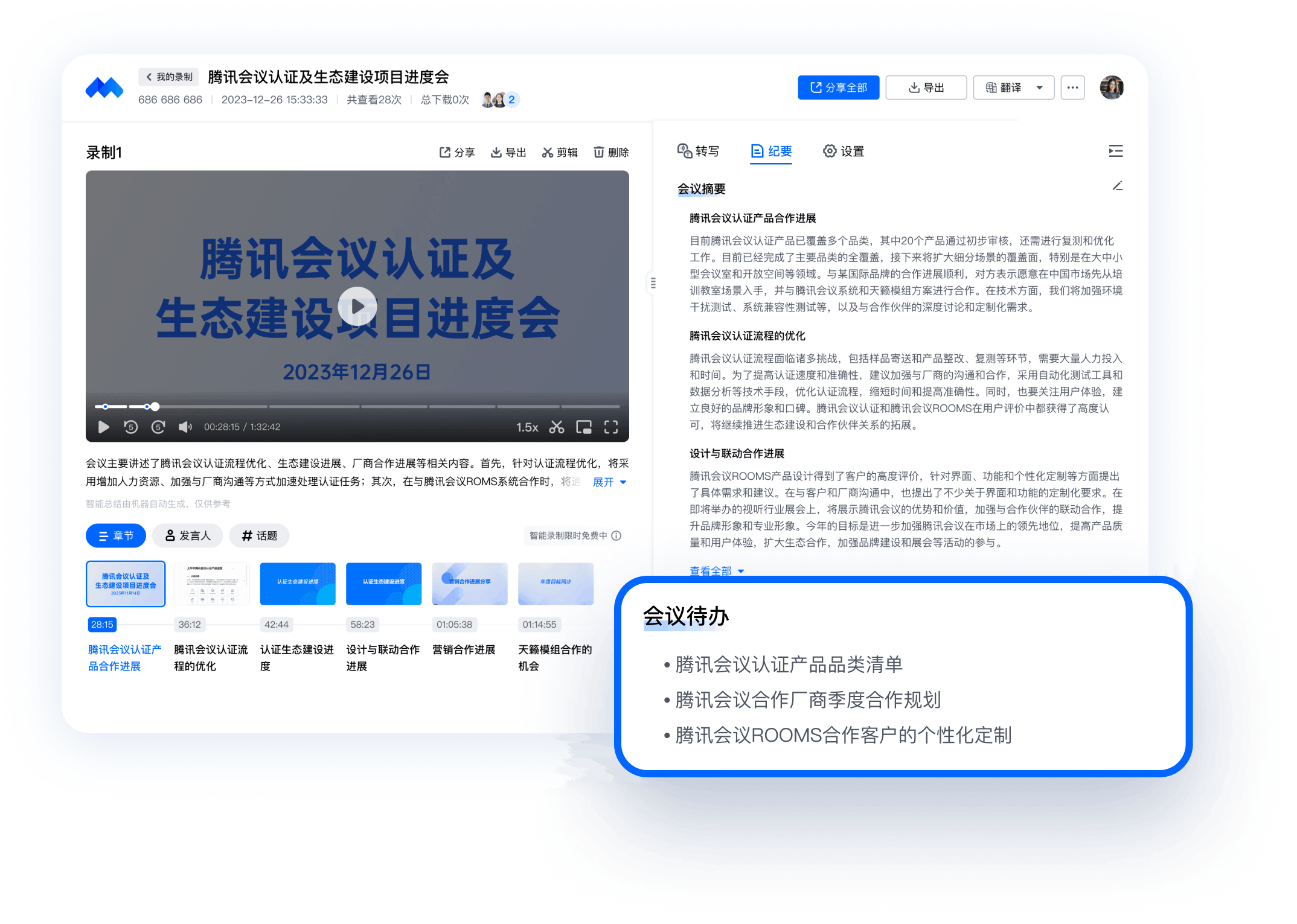Rewind 5 seconds
Viewport: 1297px width, 924px height.
pos(130,427)
